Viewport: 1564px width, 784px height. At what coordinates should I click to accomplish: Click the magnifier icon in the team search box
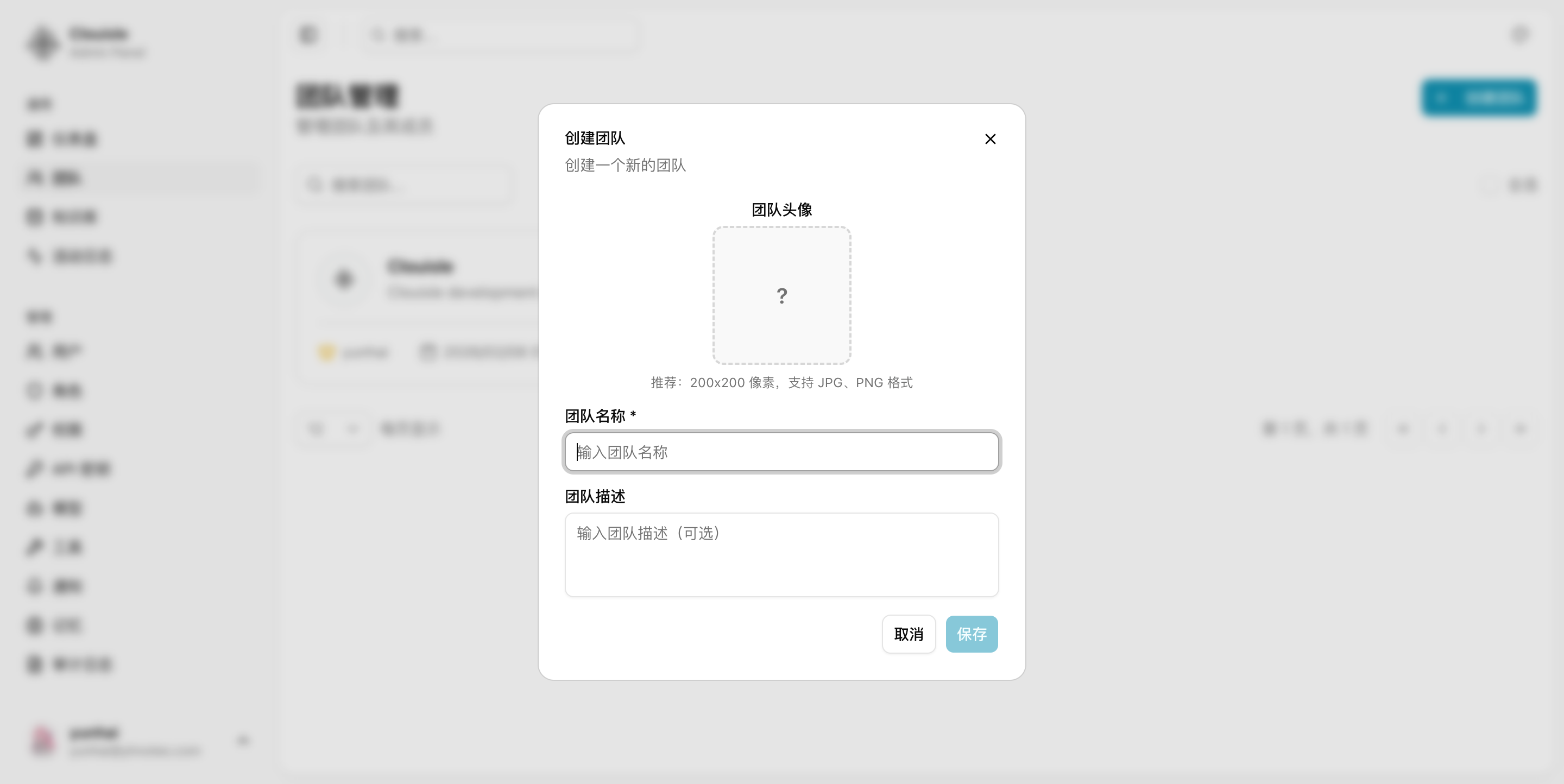(x=314, y=185)
